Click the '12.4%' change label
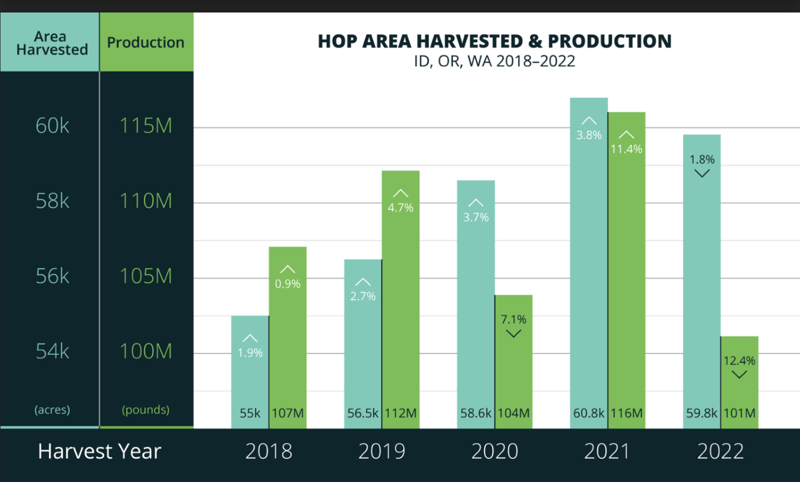 click(739, 361)
